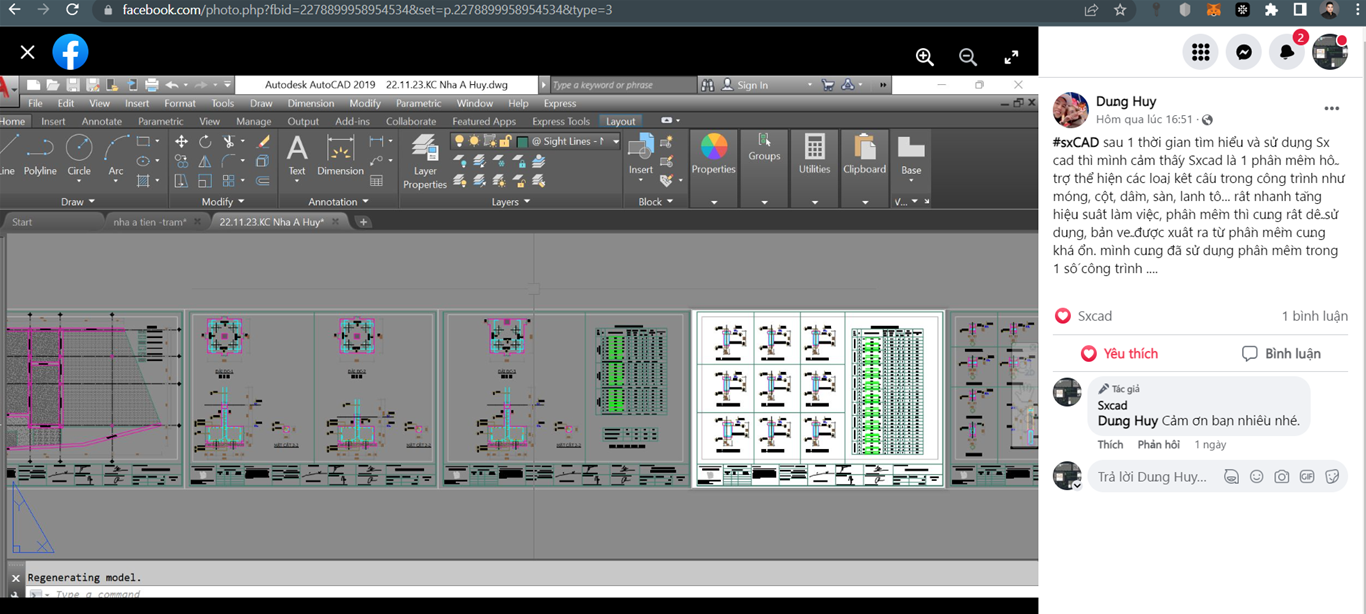Switch to the Express Tools ribbon tab
1366x614 pixels.
tap(561, 121)
